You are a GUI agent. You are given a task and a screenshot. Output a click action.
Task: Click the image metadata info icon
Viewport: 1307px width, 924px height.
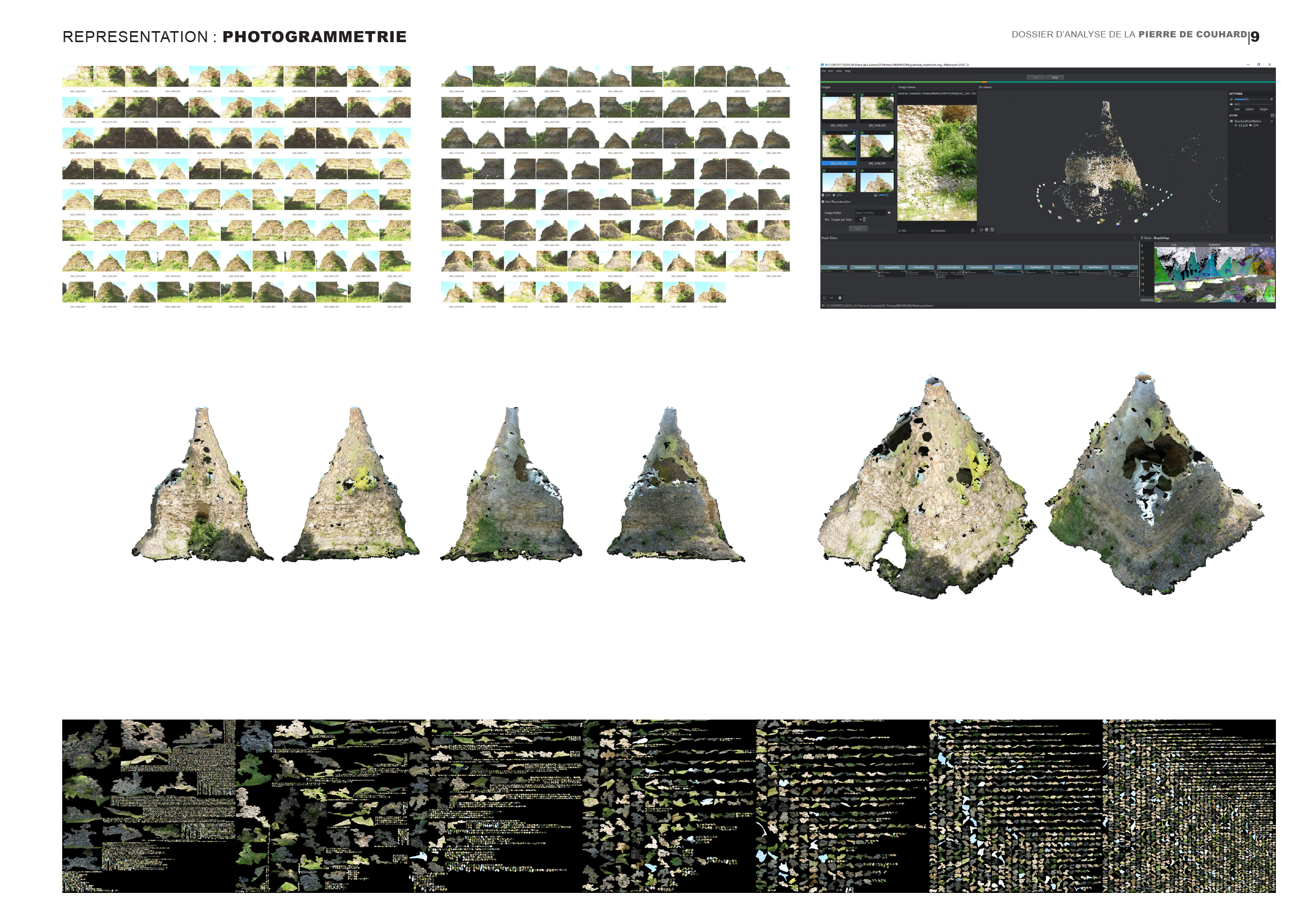(x=973, y=231)
